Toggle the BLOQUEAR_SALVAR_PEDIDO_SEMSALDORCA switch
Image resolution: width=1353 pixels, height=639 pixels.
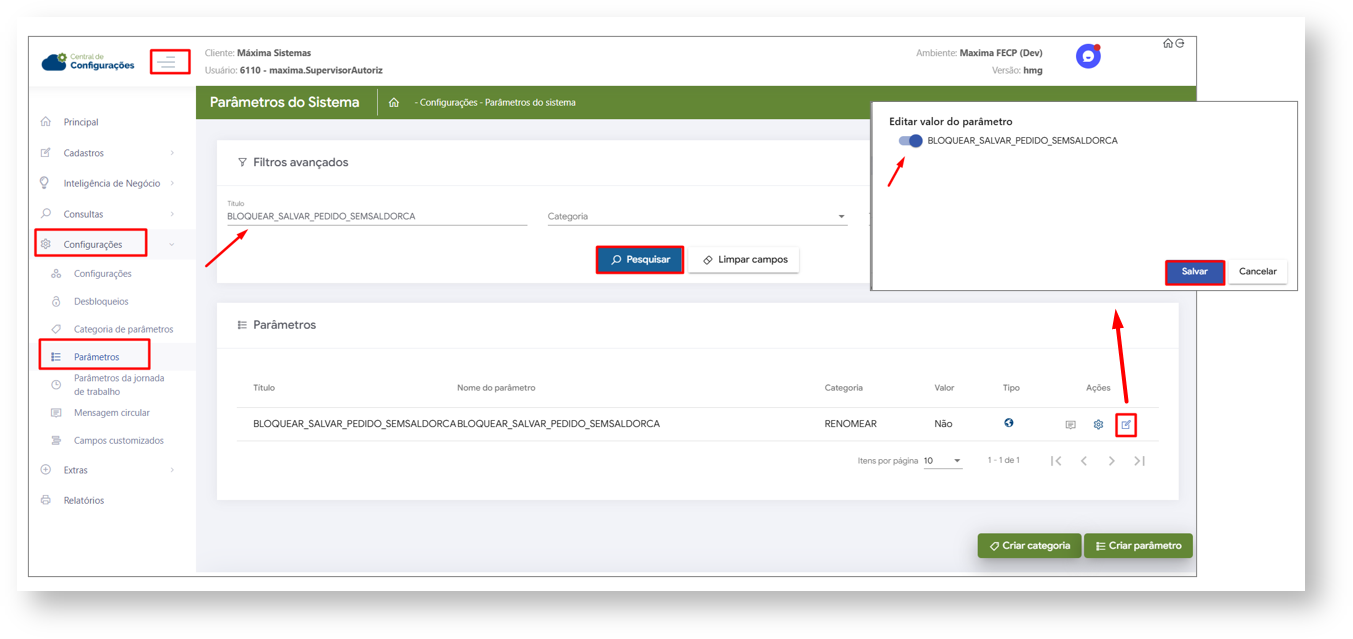tap(910, 141)
